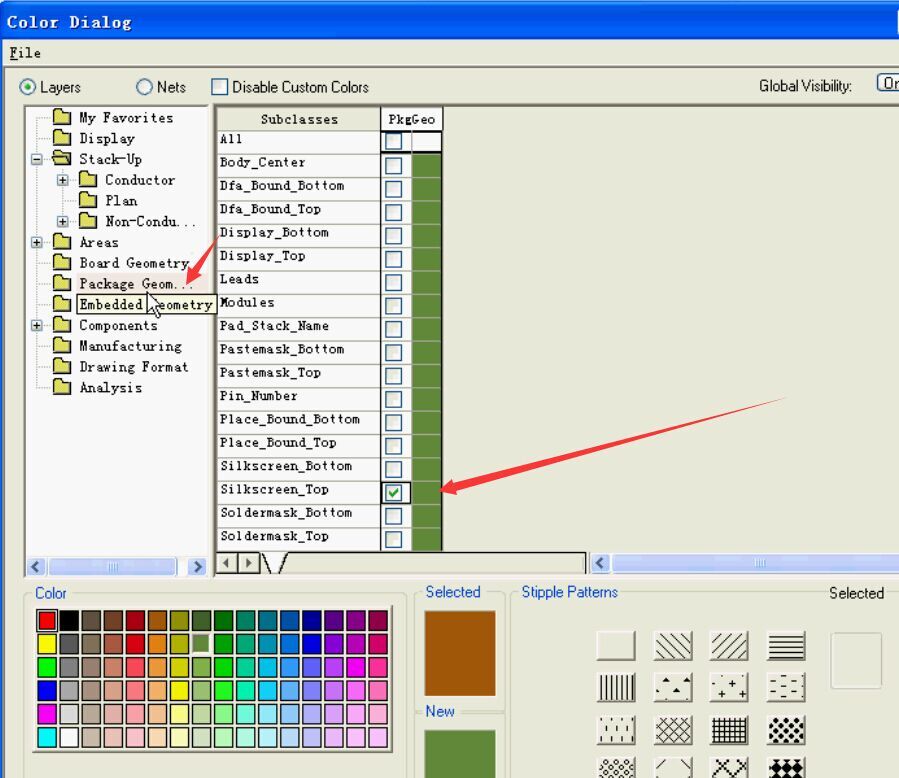Click the Embedded Geometry folder icon
899x778 pixels.
[x=62, y=303]
